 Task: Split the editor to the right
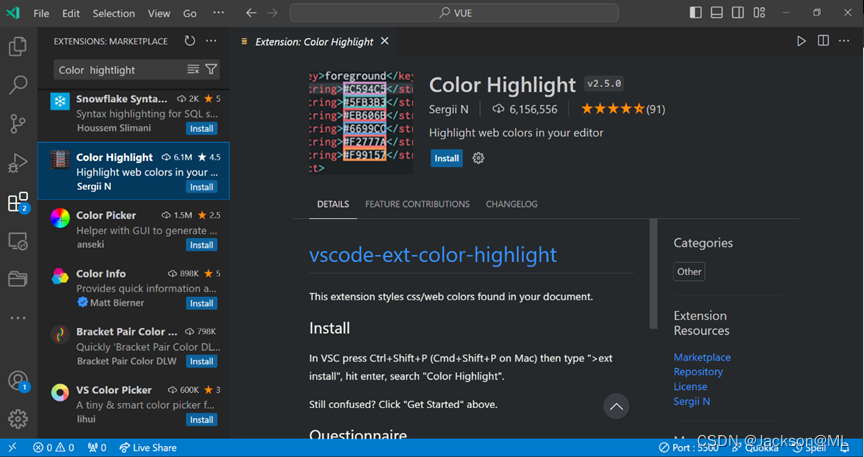click(823, 41)
